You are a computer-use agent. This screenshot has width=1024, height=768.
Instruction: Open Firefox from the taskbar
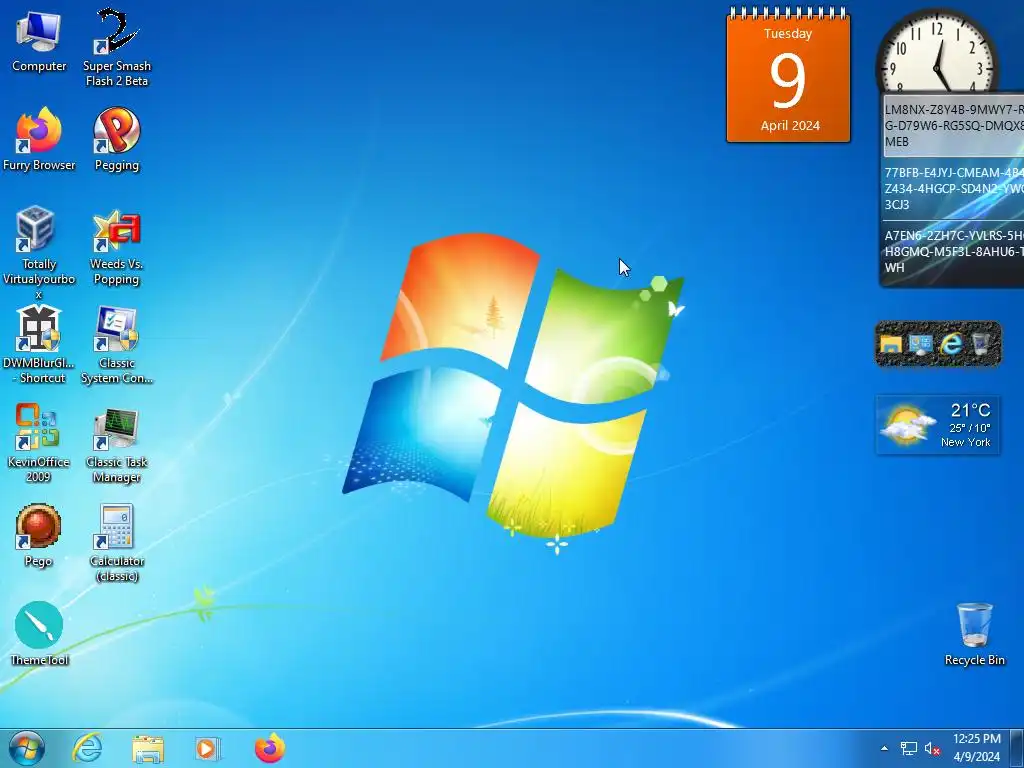pos(270,748)
